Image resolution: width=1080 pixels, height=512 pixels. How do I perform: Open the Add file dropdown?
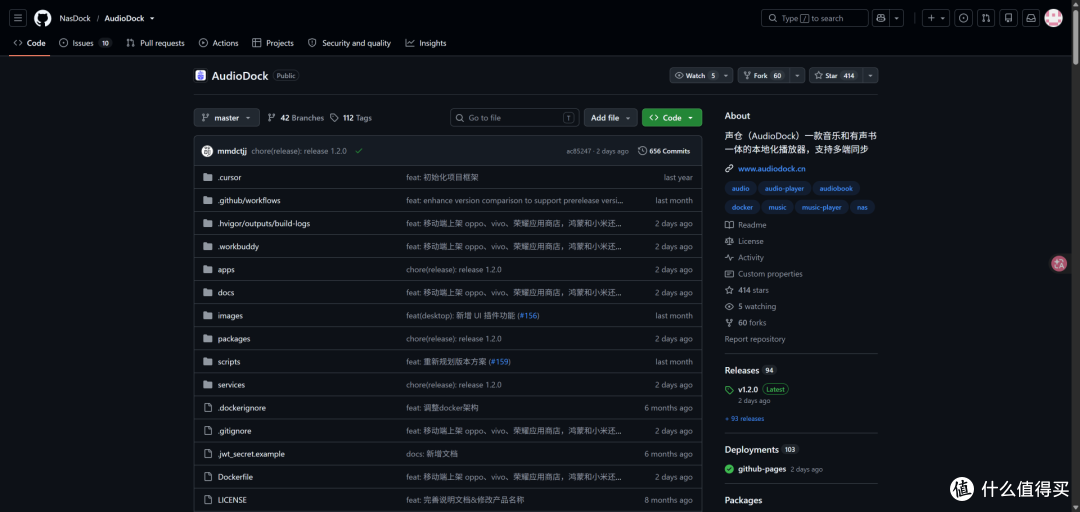click(610, 118)
